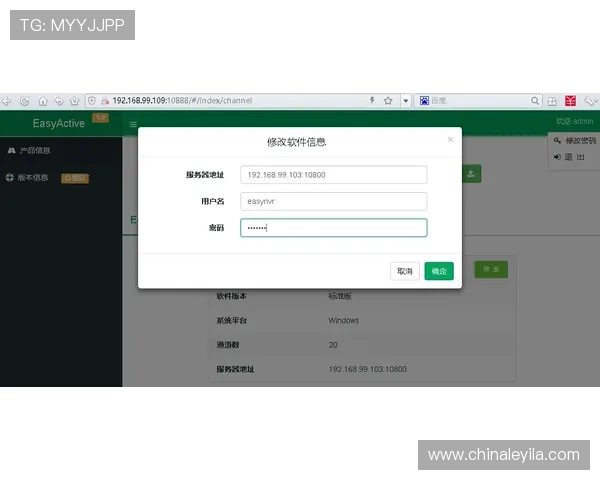Screen dimensions: 600x480
Task: Click the orange badge beside 版本信息
Action: [75, 178]
